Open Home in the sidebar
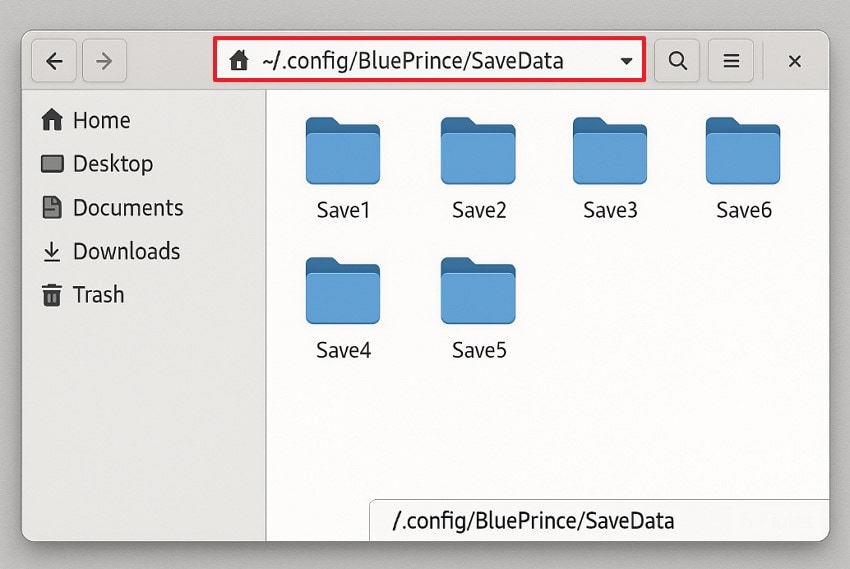 (86, 120)
